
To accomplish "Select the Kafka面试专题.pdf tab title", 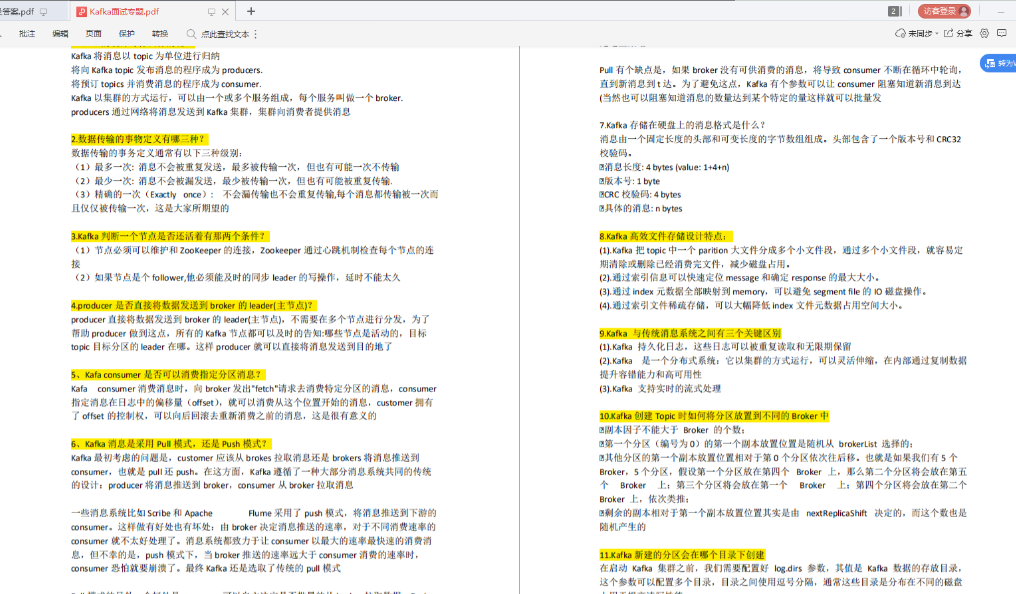I will click(x=124, y=12).
